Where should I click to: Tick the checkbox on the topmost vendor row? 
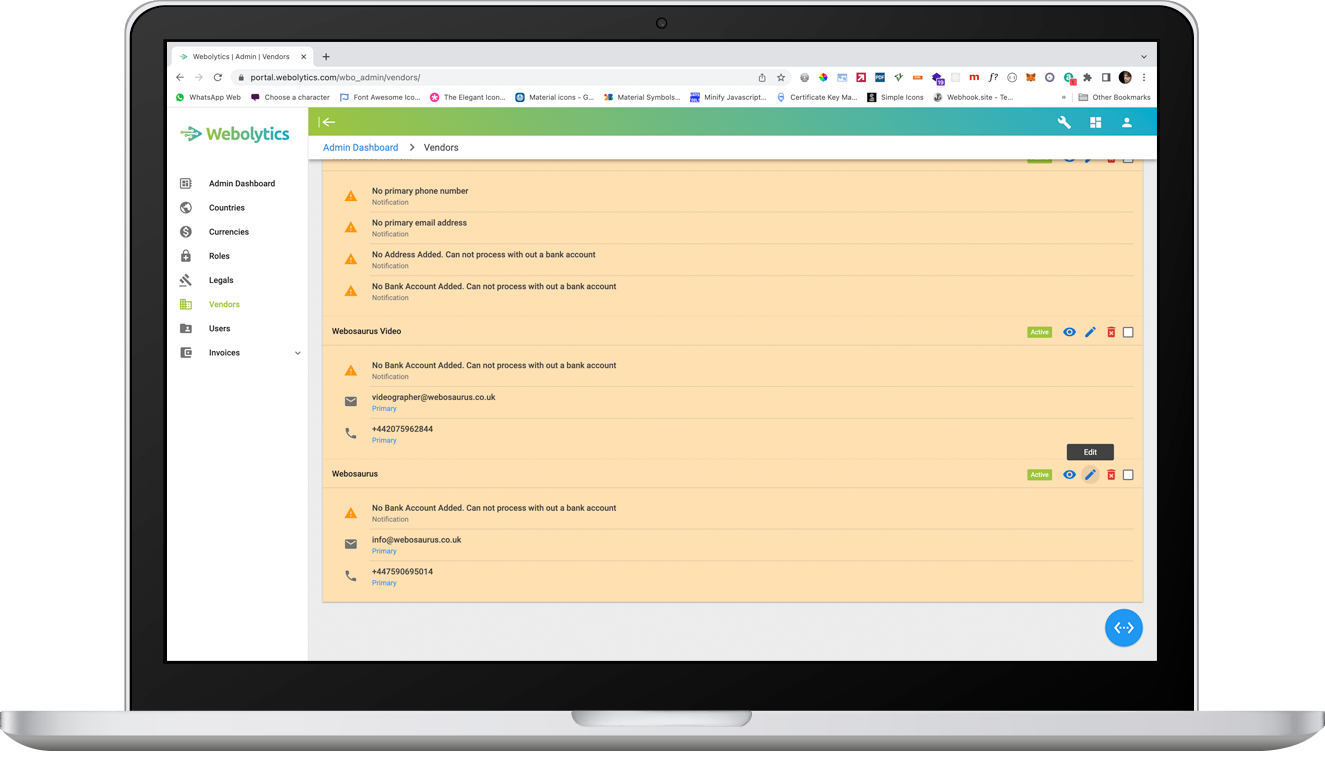(1128, 157)
